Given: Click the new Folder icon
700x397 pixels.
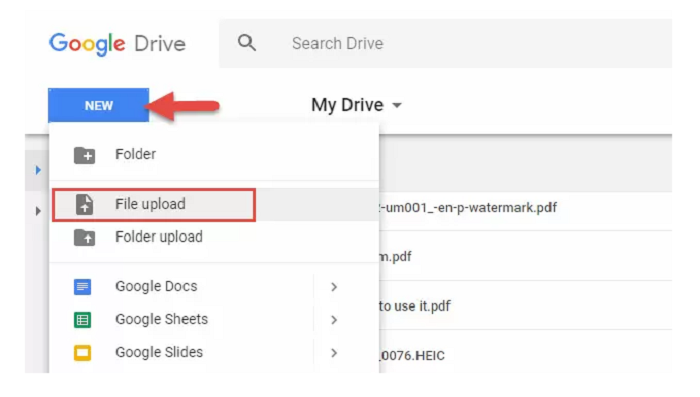Looking at the screenshot, I should coord(84,155).
